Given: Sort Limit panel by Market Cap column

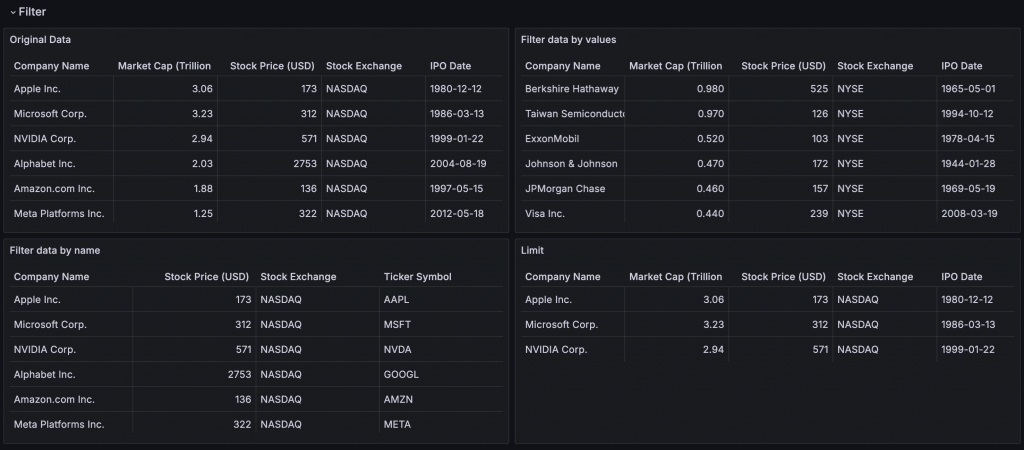Looking at the screenshot, I should tap(675, 277).
